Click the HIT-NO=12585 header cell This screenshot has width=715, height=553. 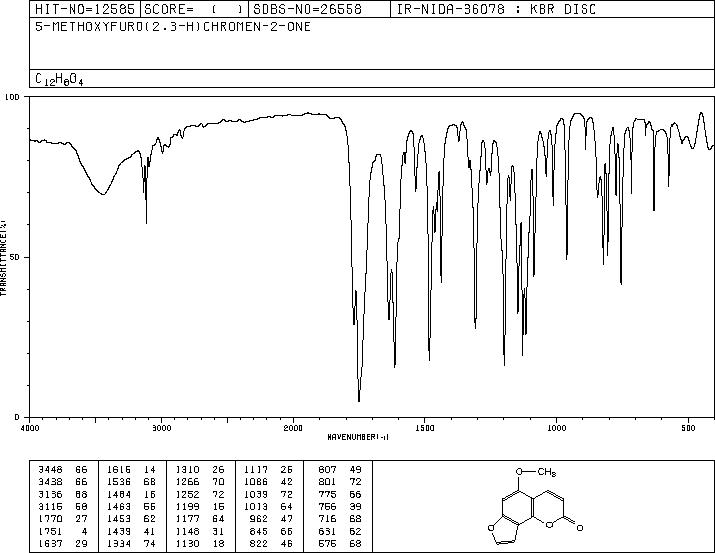click(85, 9)
